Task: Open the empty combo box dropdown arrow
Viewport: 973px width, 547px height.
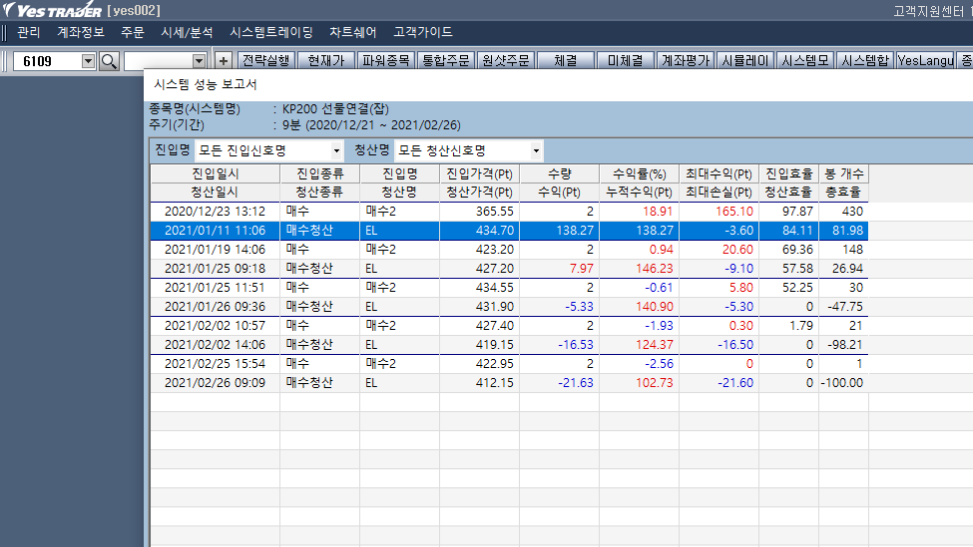Action: (x=198, y=62)
